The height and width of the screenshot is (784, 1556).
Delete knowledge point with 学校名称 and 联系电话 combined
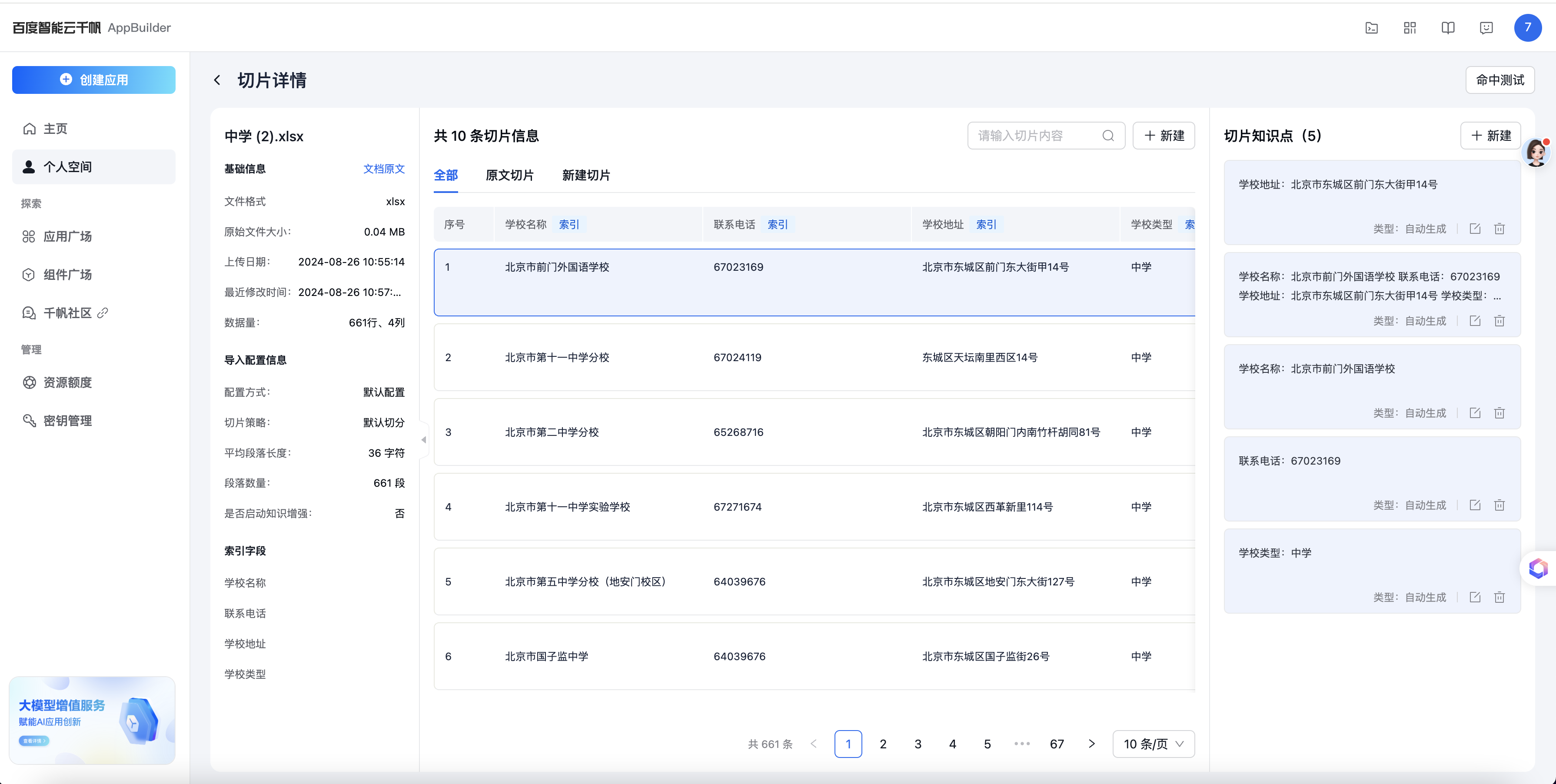[1499, 321]
